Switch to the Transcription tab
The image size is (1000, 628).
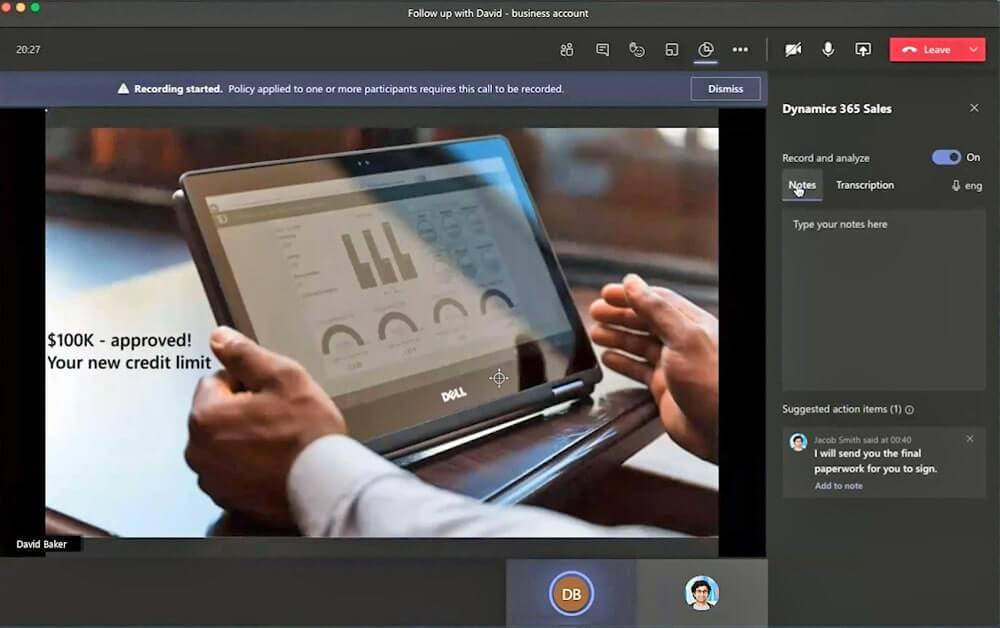865,185
